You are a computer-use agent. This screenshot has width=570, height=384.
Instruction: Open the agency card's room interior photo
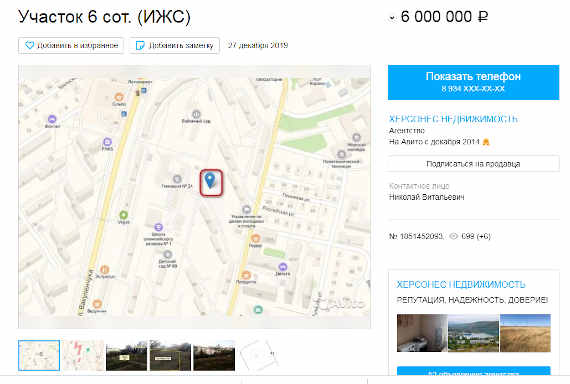point(422,333)
